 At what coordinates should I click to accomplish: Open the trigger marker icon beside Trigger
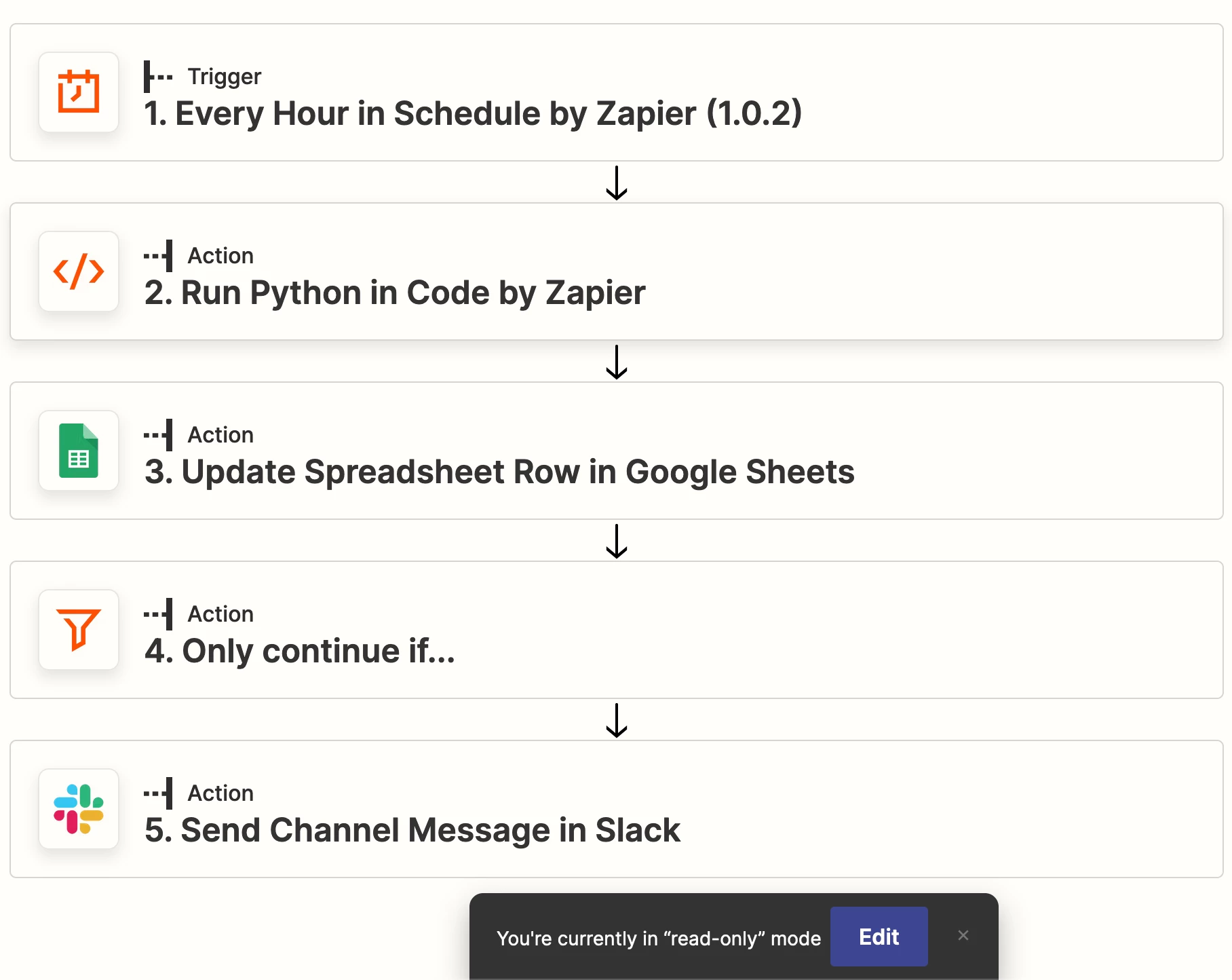[158, 77]
